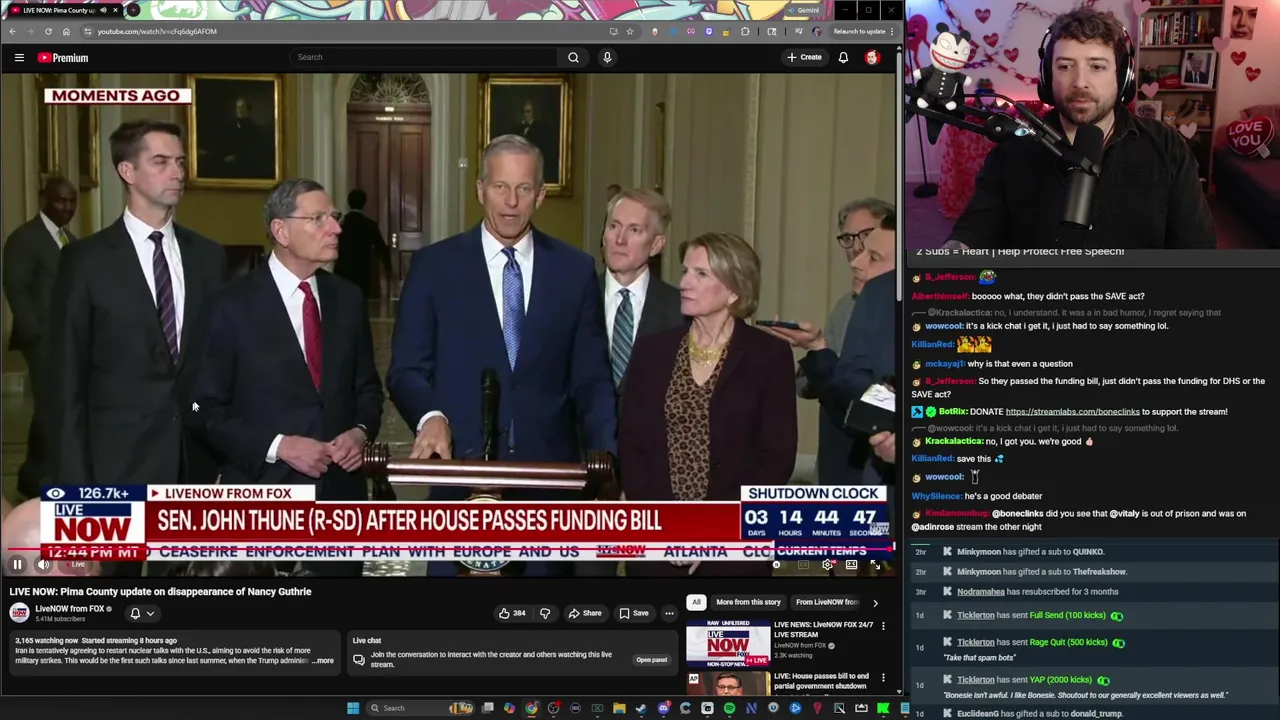Open YouTube notifications bell
The image size is (1280, 720).
[x=843, y=57]
